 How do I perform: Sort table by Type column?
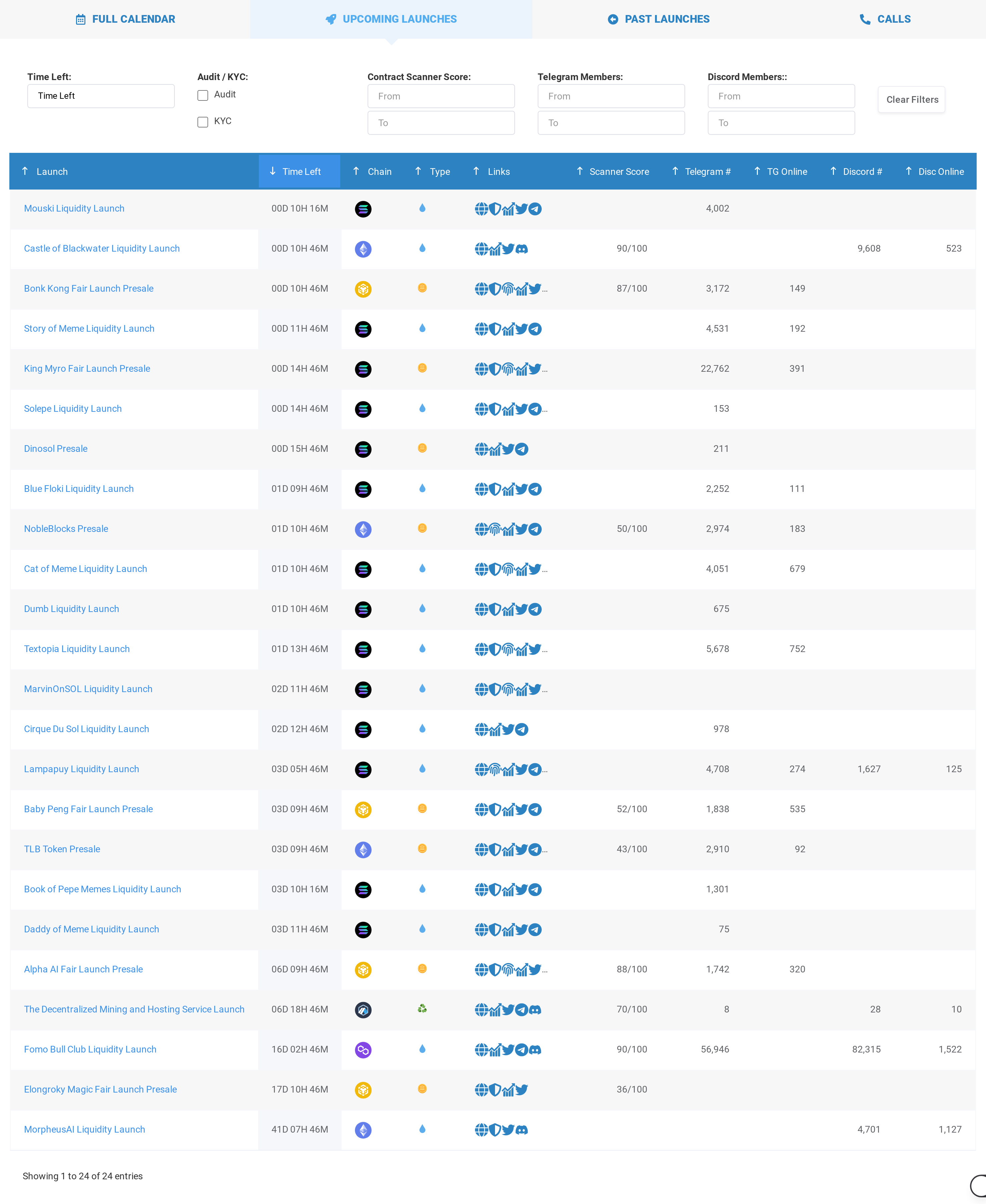coord(433,172)
